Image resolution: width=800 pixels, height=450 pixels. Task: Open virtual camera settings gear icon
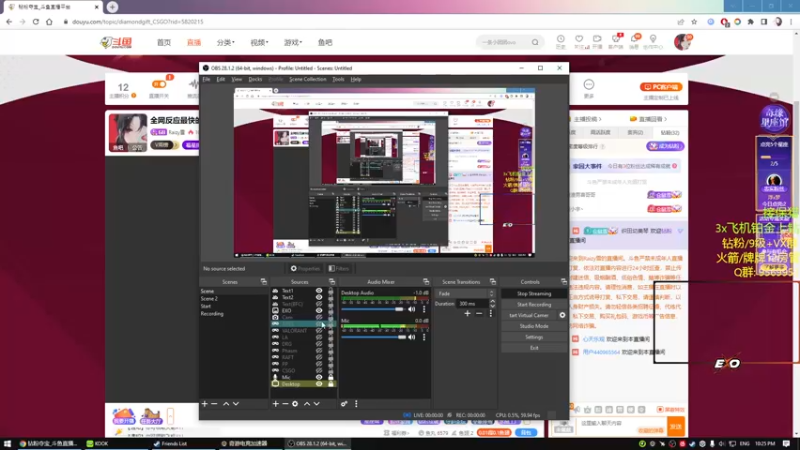562,315
